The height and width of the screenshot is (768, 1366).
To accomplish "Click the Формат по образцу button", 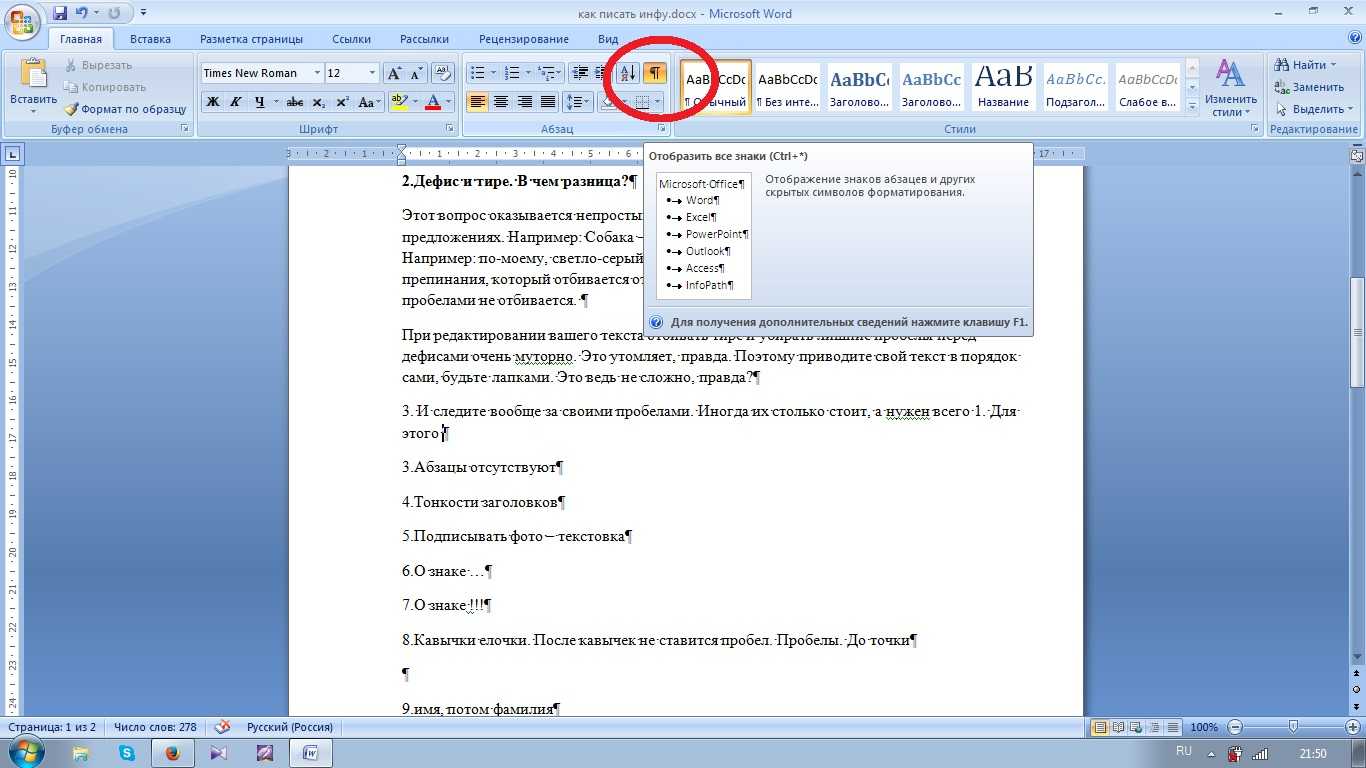I will [125, 109].
